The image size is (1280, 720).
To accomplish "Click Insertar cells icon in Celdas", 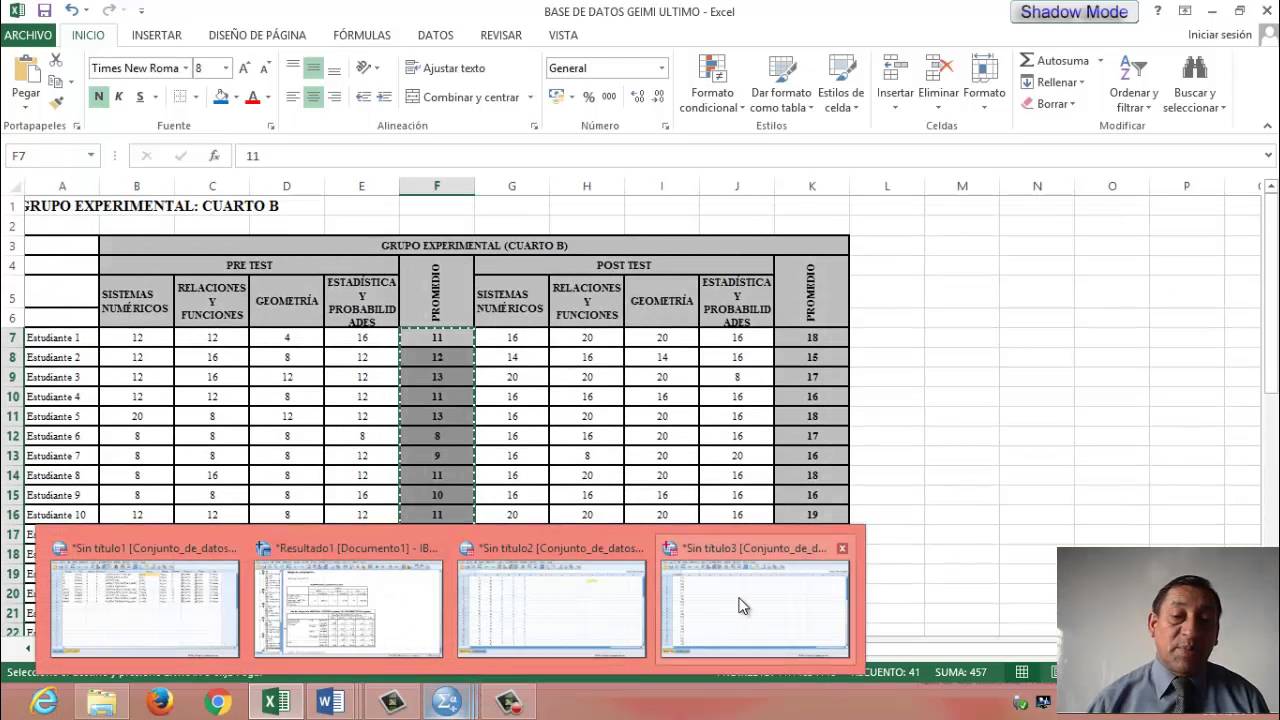I will [895, 70].
